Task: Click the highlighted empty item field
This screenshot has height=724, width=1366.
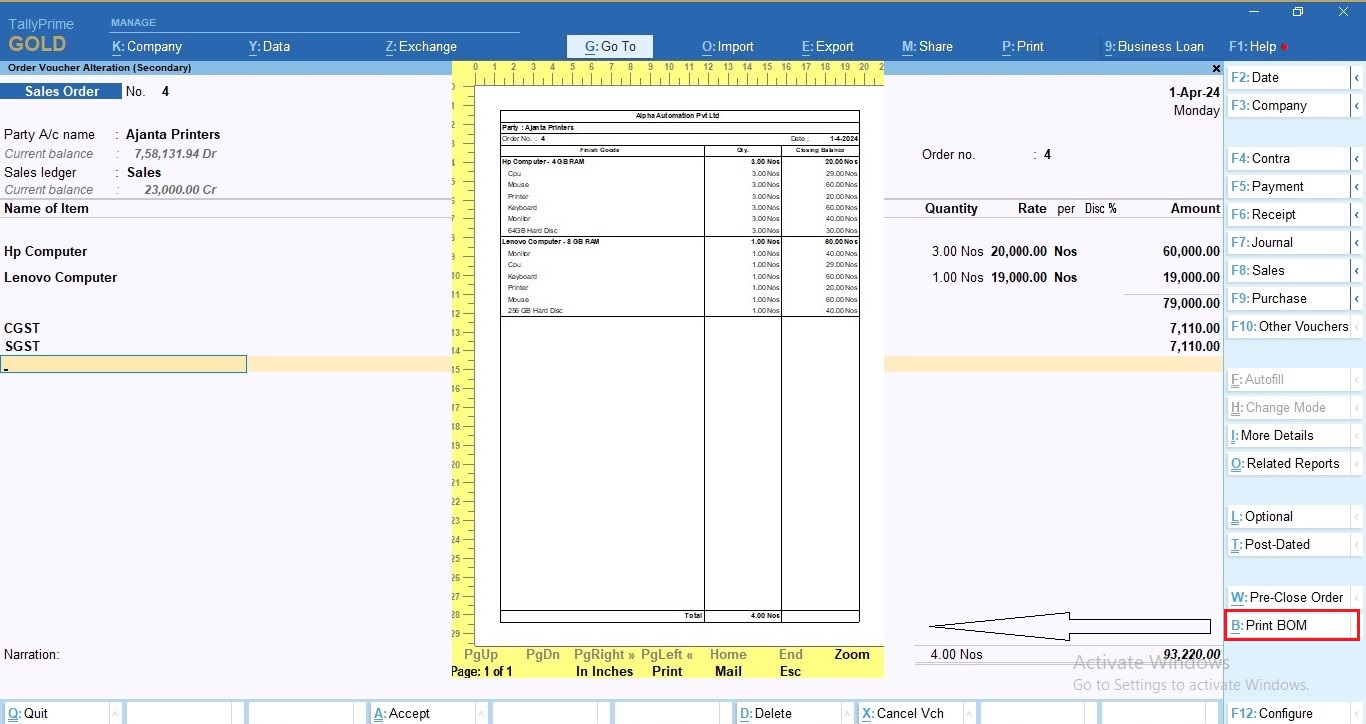Action: coord(124,365)
